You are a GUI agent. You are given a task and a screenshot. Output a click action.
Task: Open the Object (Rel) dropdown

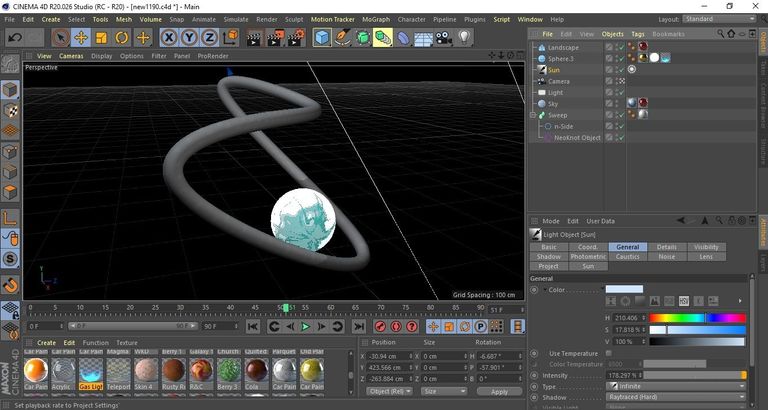[x=389, y=391]
